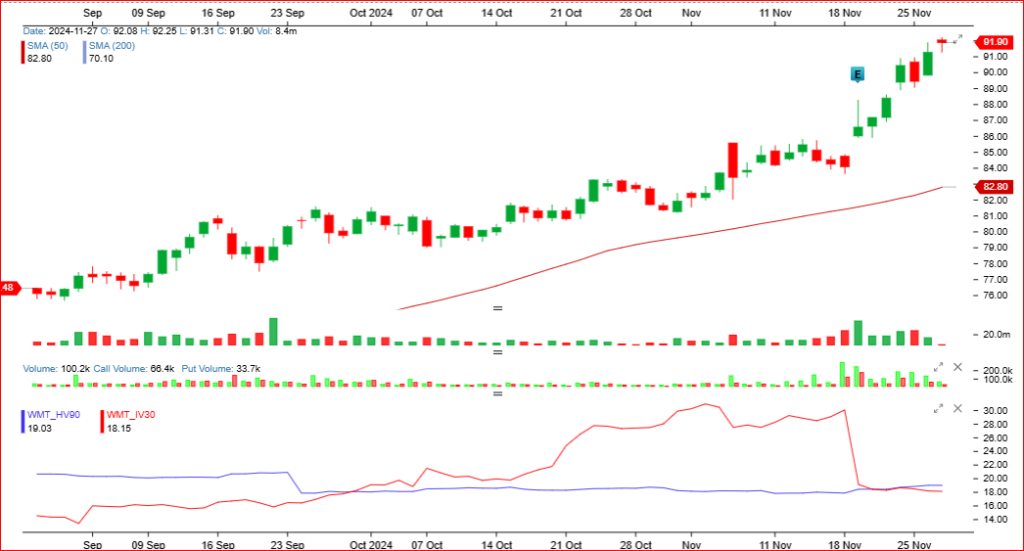
Task: Click the 86.00 price axis label
Action: (995, 136)
